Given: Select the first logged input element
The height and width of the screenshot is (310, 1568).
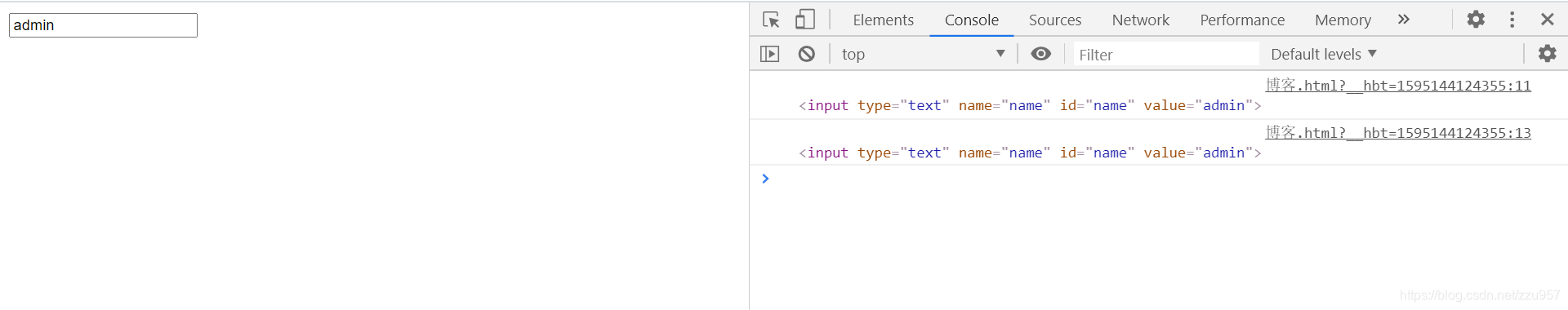Looking at the screenshot, I should (1030, 106).
